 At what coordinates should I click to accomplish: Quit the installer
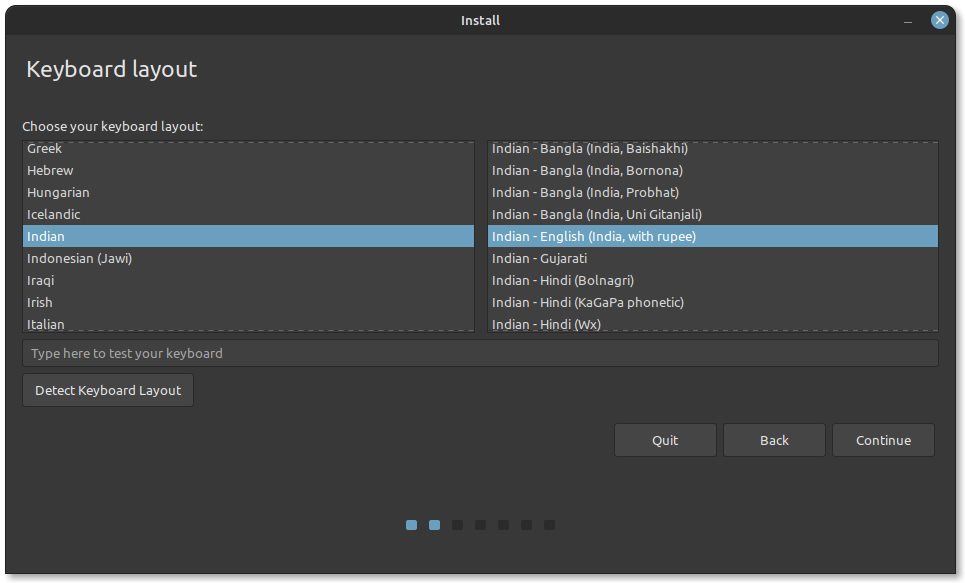click(x=665, y=440)
